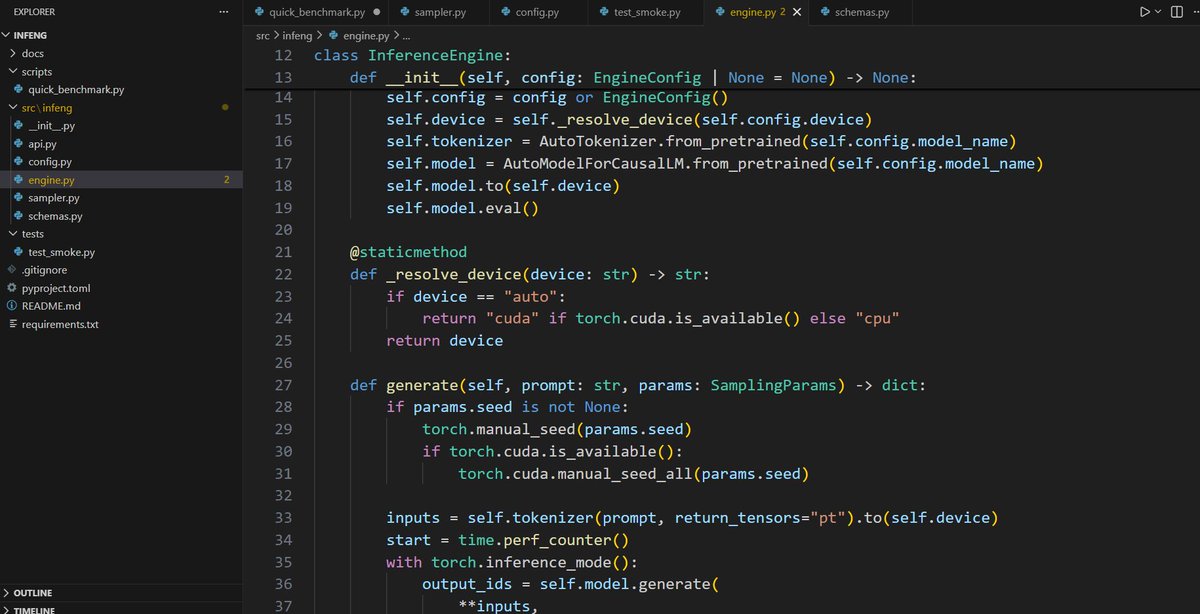Open quick_benchmark.py in the explorer tree

(121, 89)
